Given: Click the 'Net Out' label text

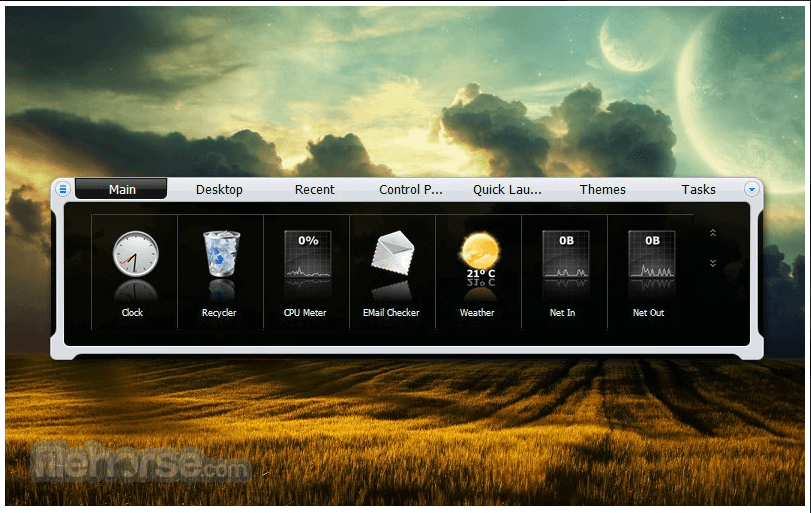Looking at the screenshot, I should [649, 312].
